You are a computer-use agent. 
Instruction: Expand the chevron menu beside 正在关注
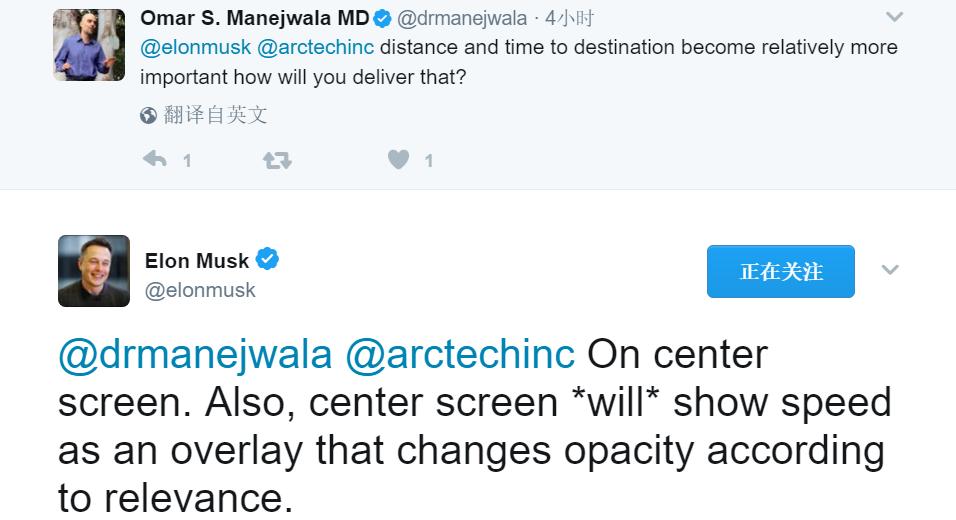[890, 270]
